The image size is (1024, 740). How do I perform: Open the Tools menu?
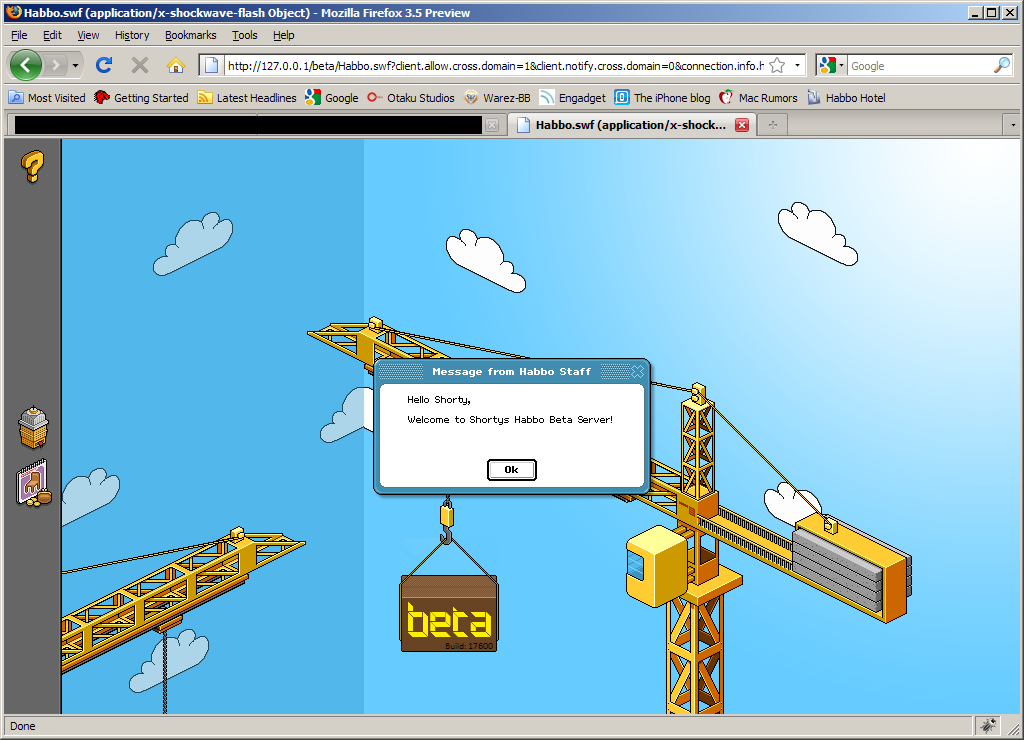[x=245, y=35]
